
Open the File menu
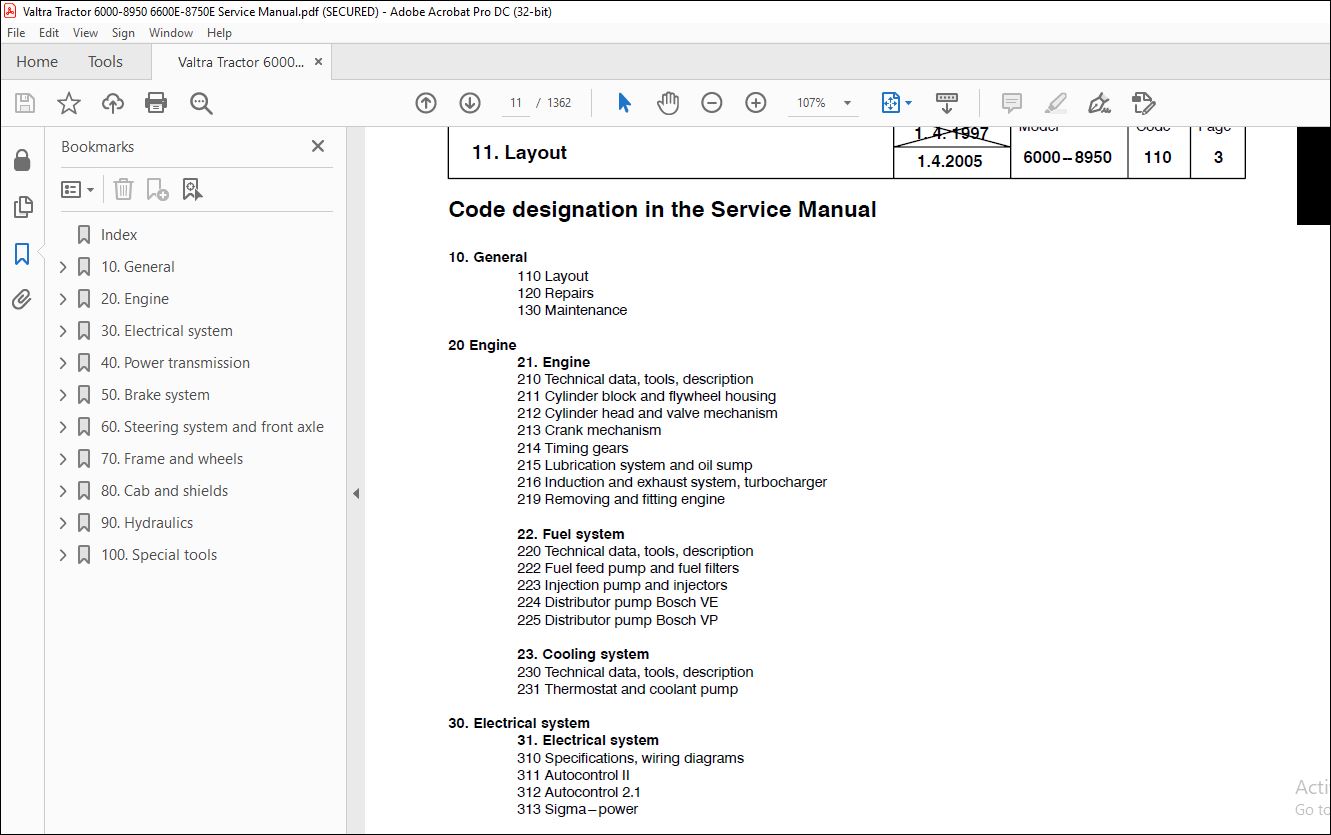(x=16, y=33)
